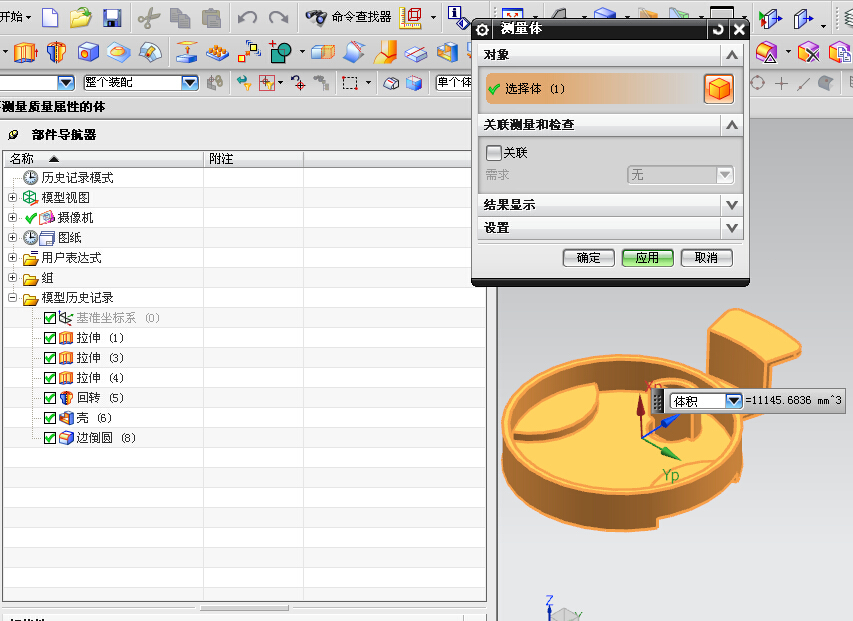Uncheck the 壳 (6) feature checkbox

[x=50, y=418]
